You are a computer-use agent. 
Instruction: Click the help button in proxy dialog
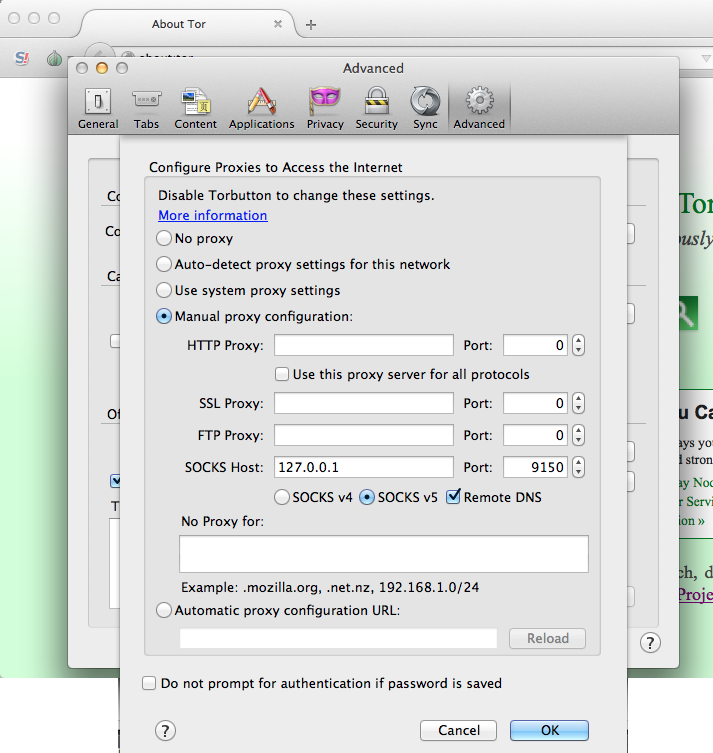coord(166,730)
